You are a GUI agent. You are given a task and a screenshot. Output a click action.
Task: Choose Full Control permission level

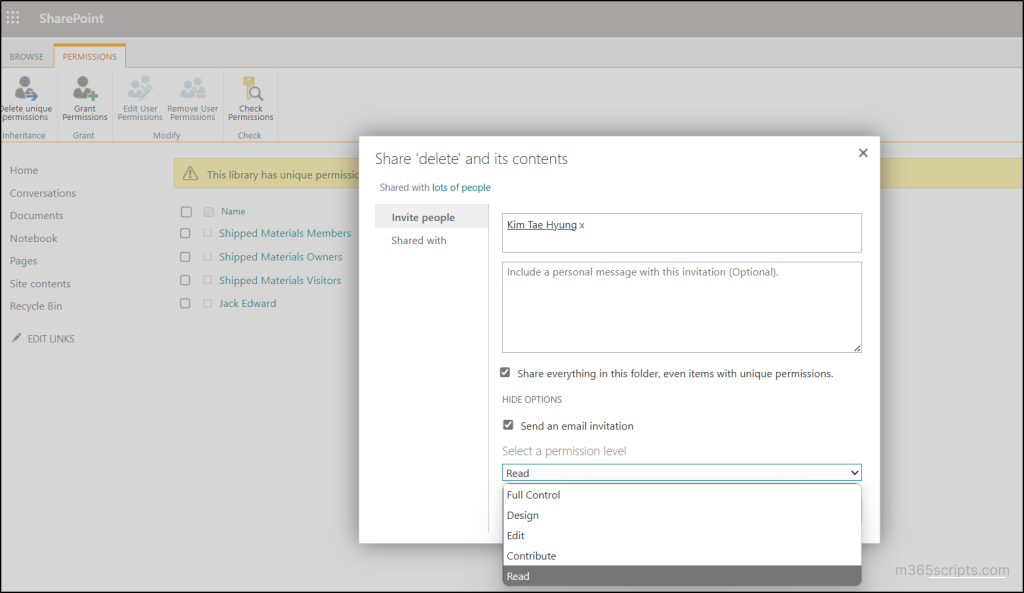tap(534, 494)
